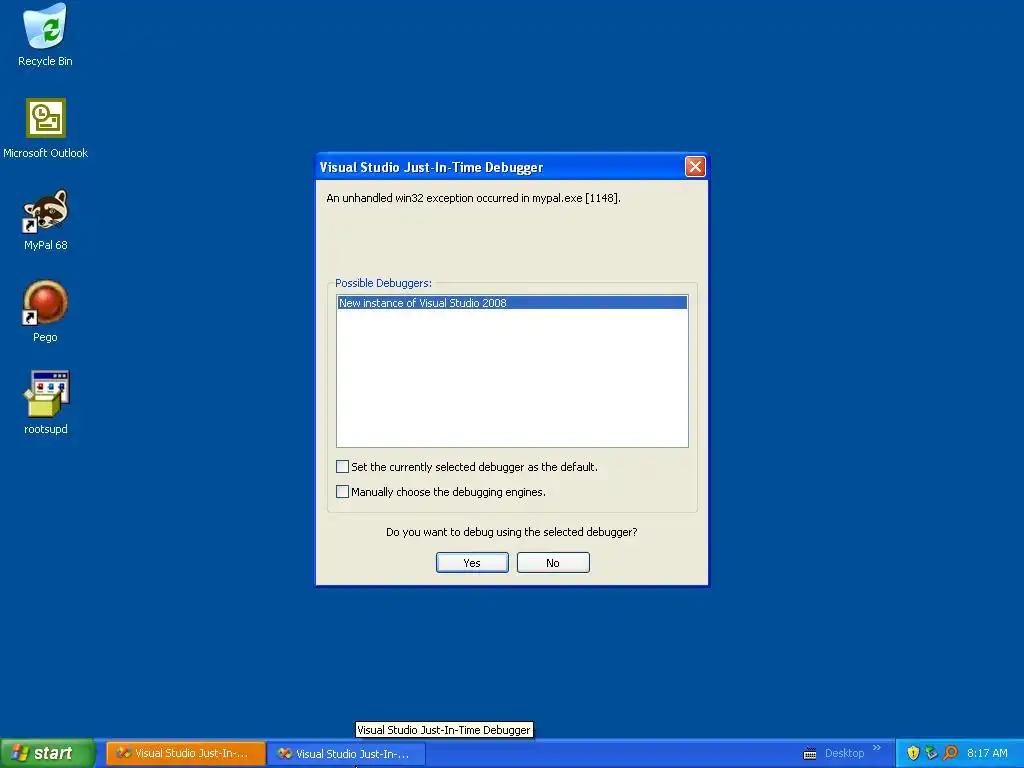Click the on-screen keyboard taskbar icon
The width and height of the screenshot is (1024, 768).
pos(810,754)
